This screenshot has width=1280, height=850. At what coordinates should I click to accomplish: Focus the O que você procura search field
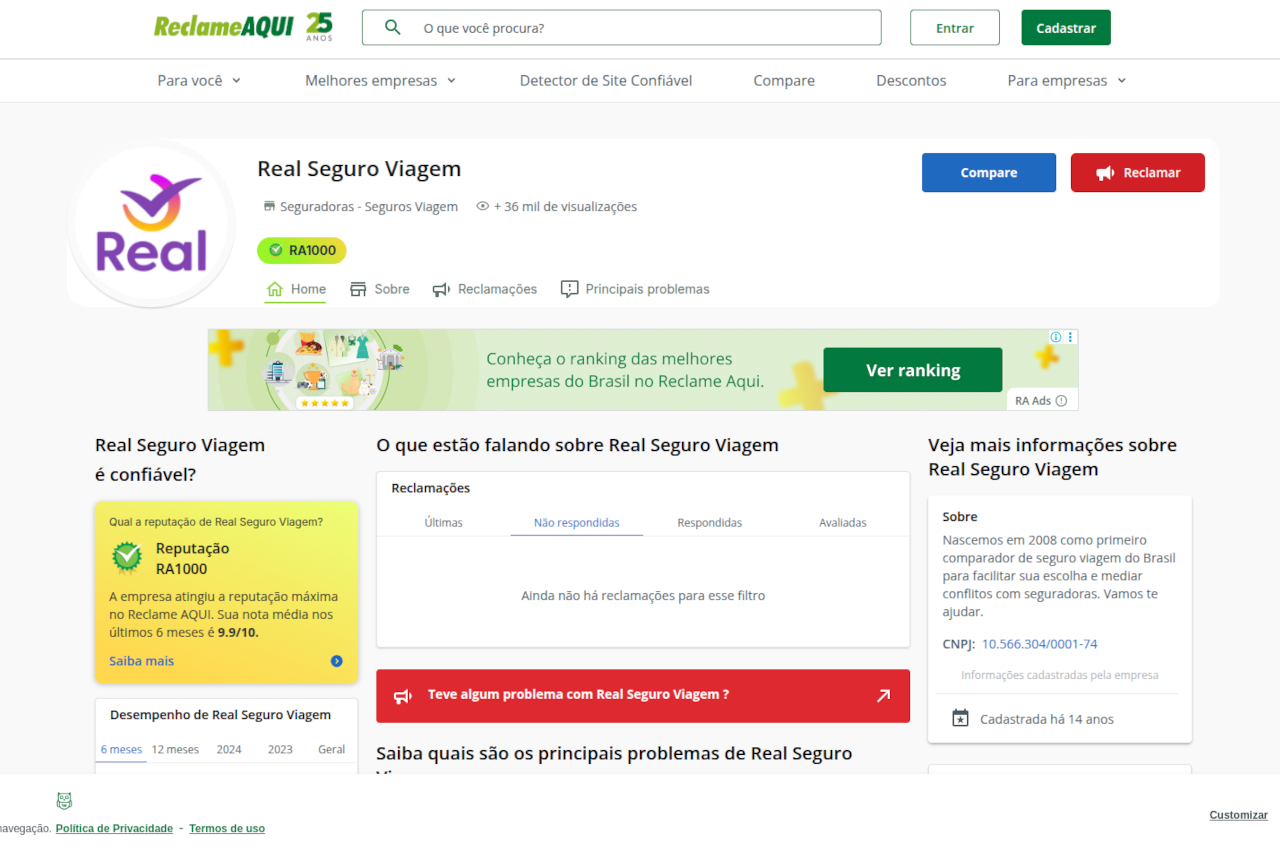pos(622,28)
